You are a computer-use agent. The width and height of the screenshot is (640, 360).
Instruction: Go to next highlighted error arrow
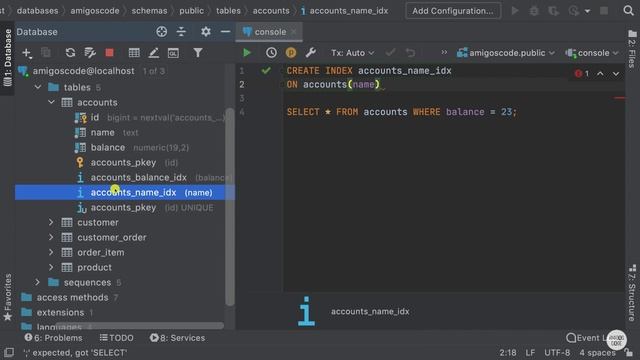[616, 74]
